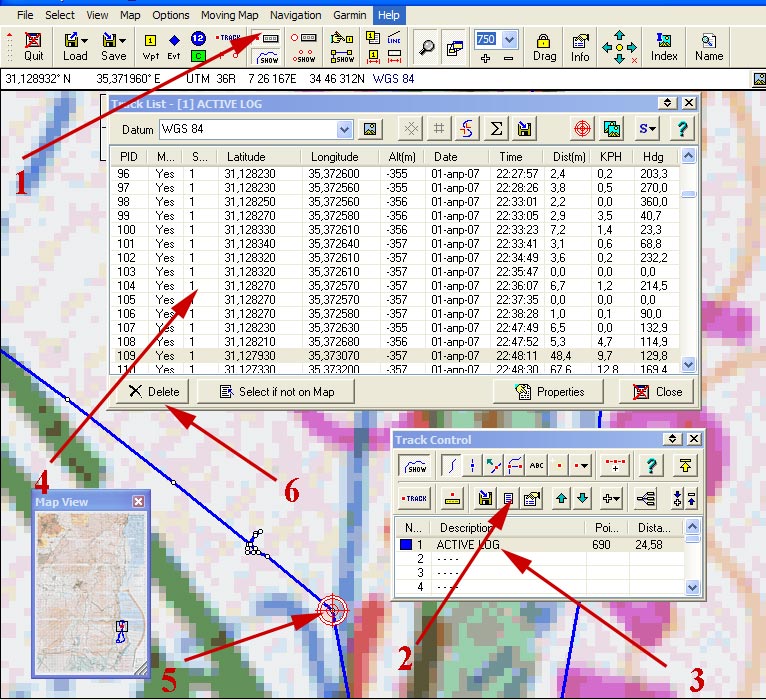Click the Wpt position waypoint tool
766x700 pixels.
(x=150, y=47)
